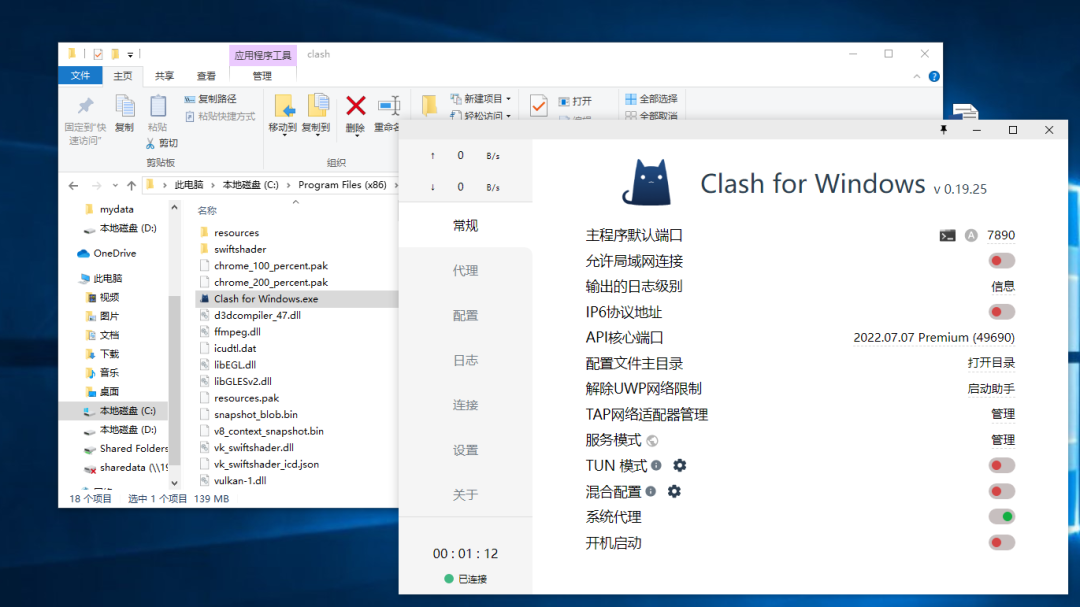Click Cut (剪切) scissors in Explorer ribbon

click(x=161, y=143)
